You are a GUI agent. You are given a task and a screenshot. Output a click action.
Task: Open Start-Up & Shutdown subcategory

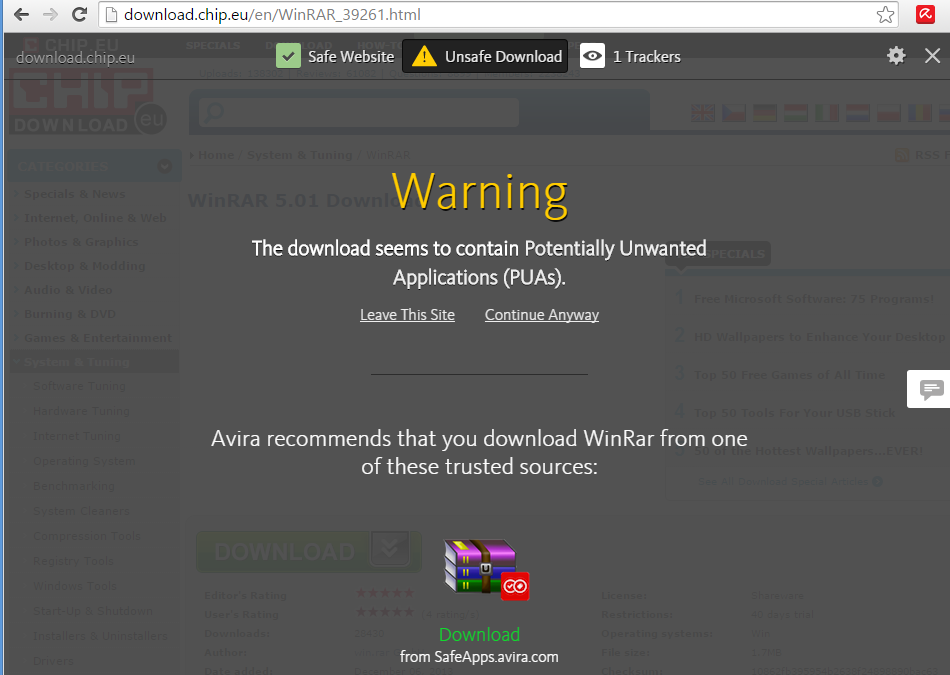93,611
